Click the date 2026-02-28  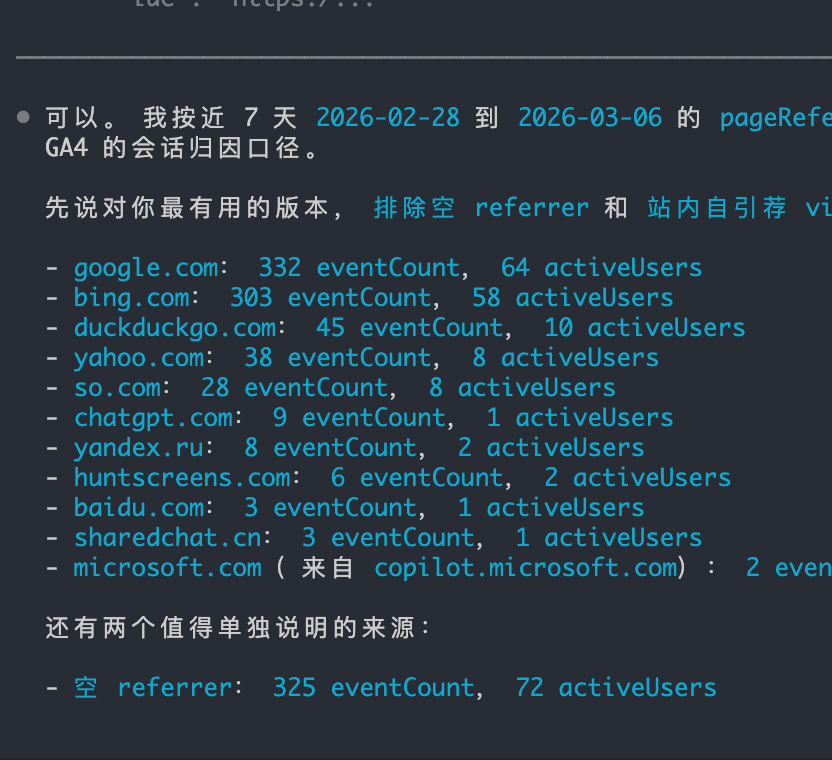(x=388, y=117)
